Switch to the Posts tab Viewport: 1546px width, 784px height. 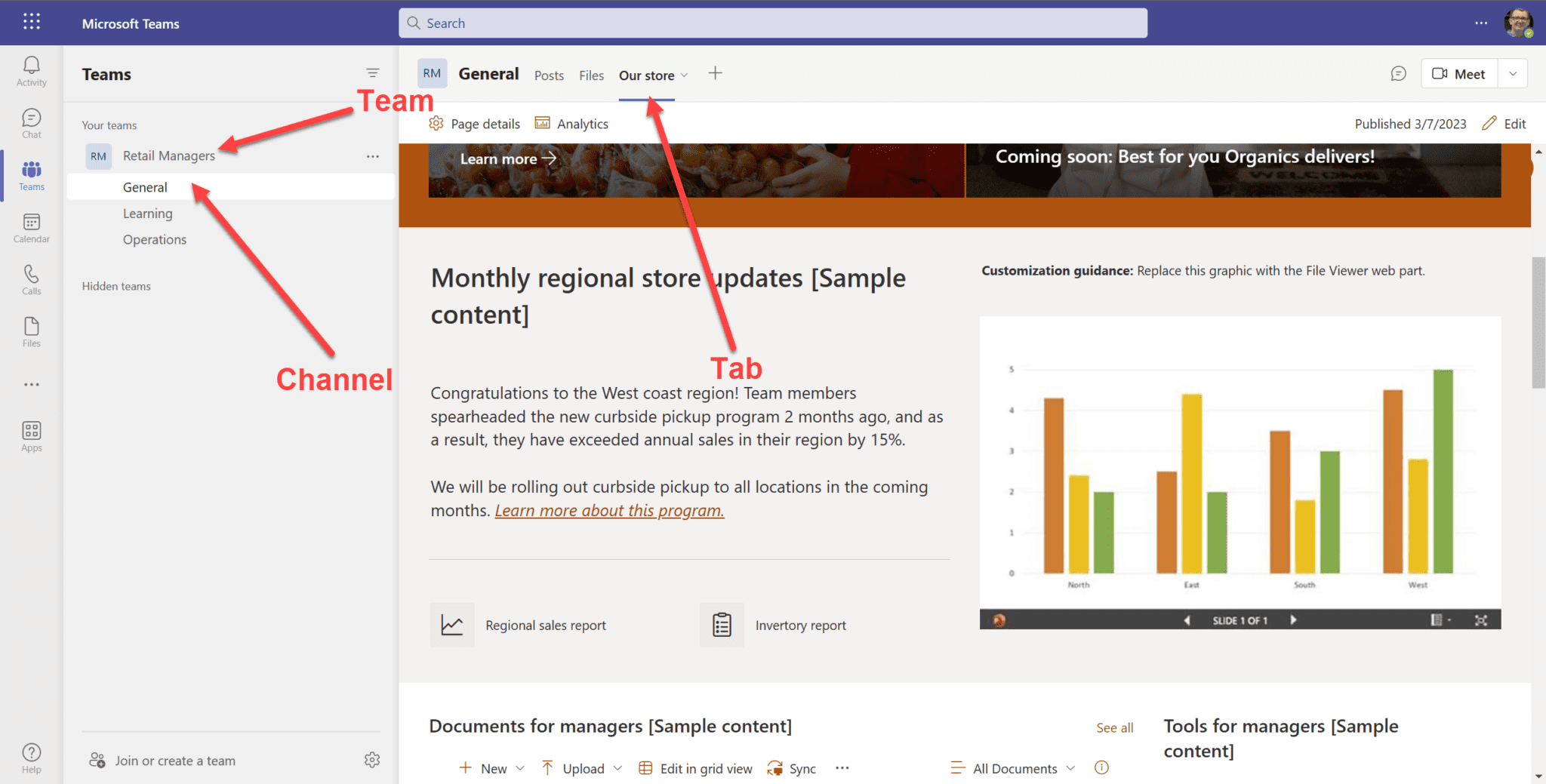point(549,75)
